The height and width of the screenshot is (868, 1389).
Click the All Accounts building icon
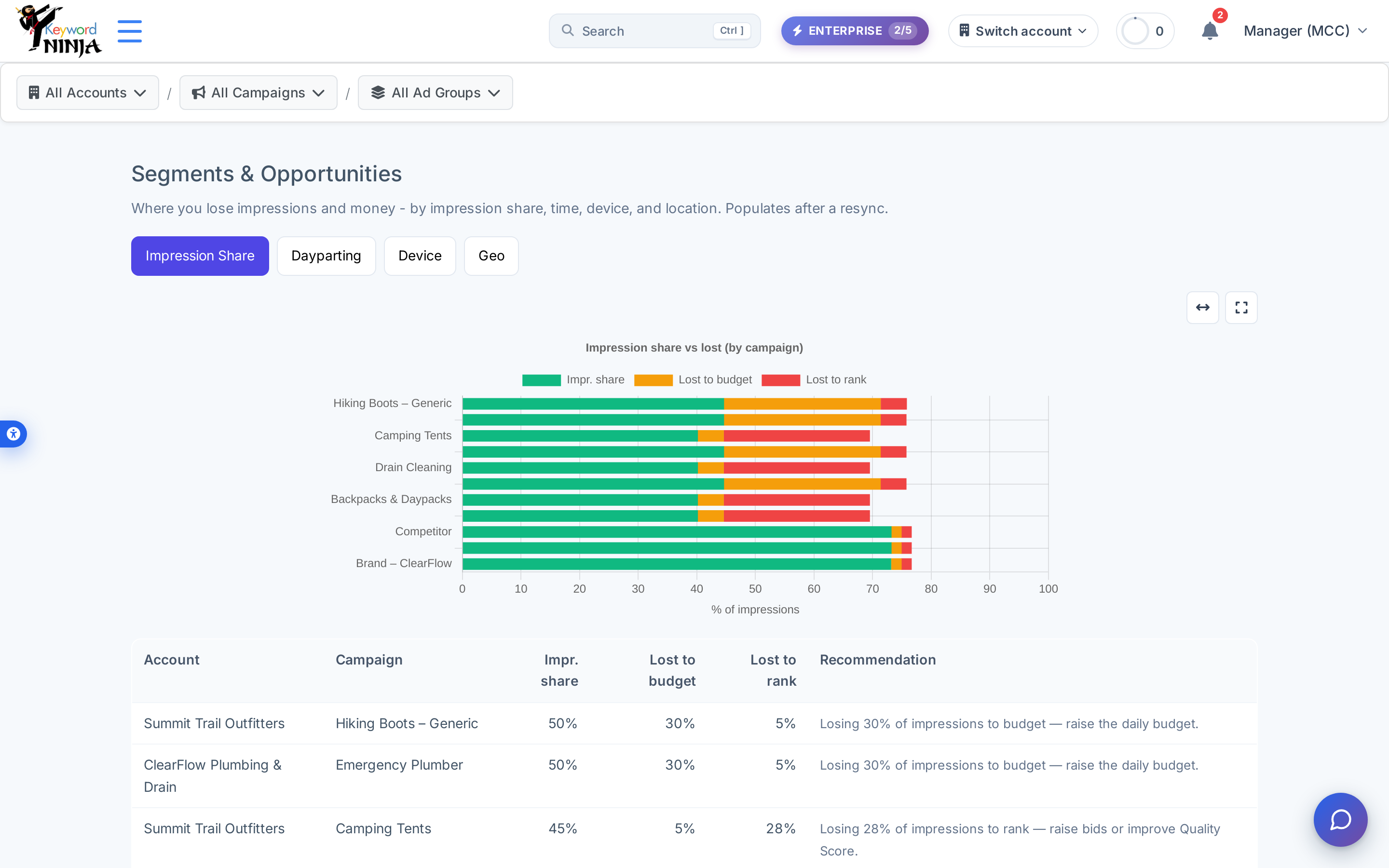34,93
